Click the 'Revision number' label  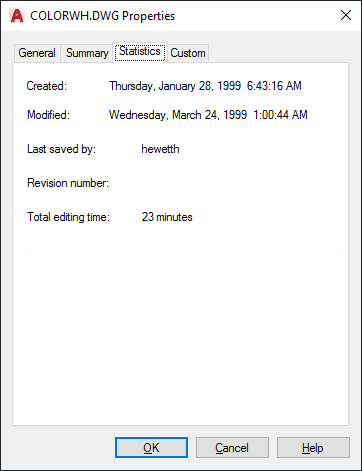(x=68, y=183)
